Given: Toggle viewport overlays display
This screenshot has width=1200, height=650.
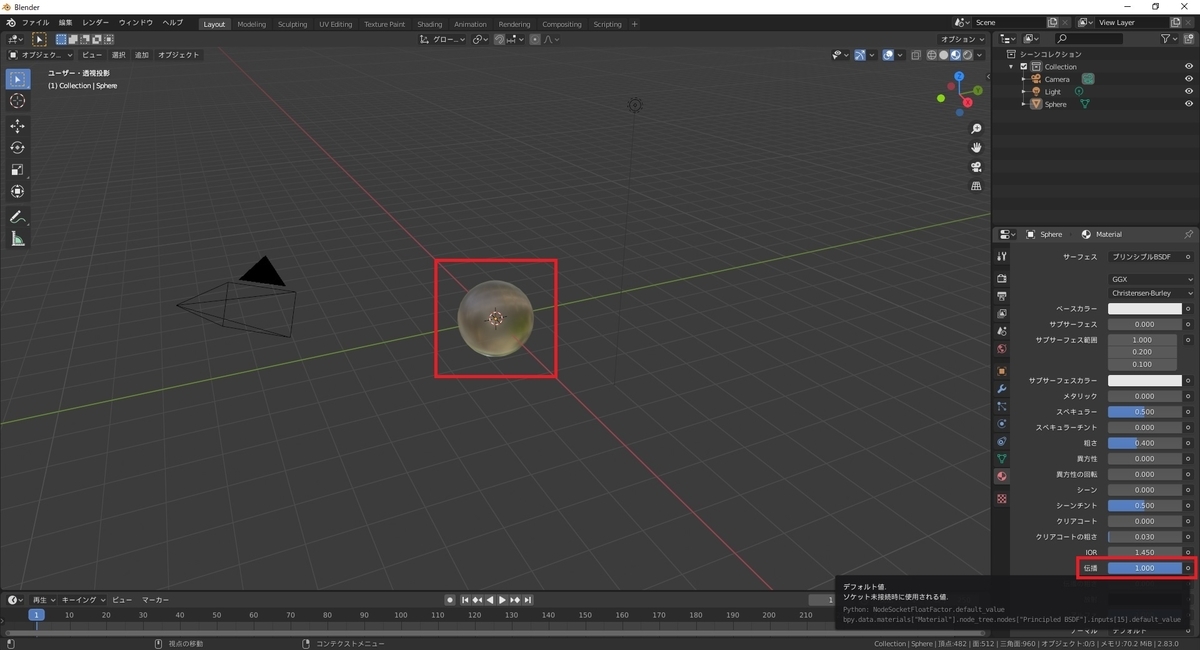Looking at the screenshot, I should pyautogui.click(x=887, y=55).
